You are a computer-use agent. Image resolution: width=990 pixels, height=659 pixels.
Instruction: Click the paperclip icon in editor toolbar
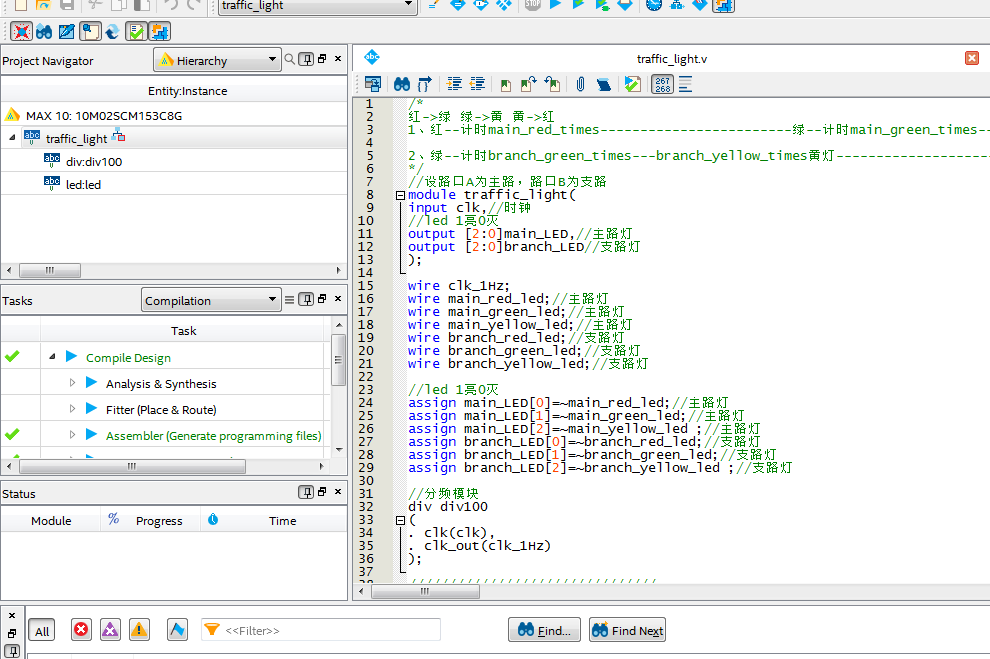pyautogui.click(x=580, y=84)
